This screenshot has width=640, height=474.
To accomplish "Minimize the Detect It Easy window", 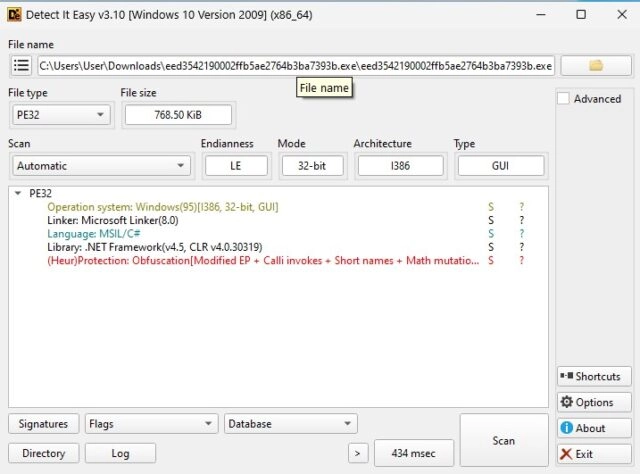I will point(541,15).
